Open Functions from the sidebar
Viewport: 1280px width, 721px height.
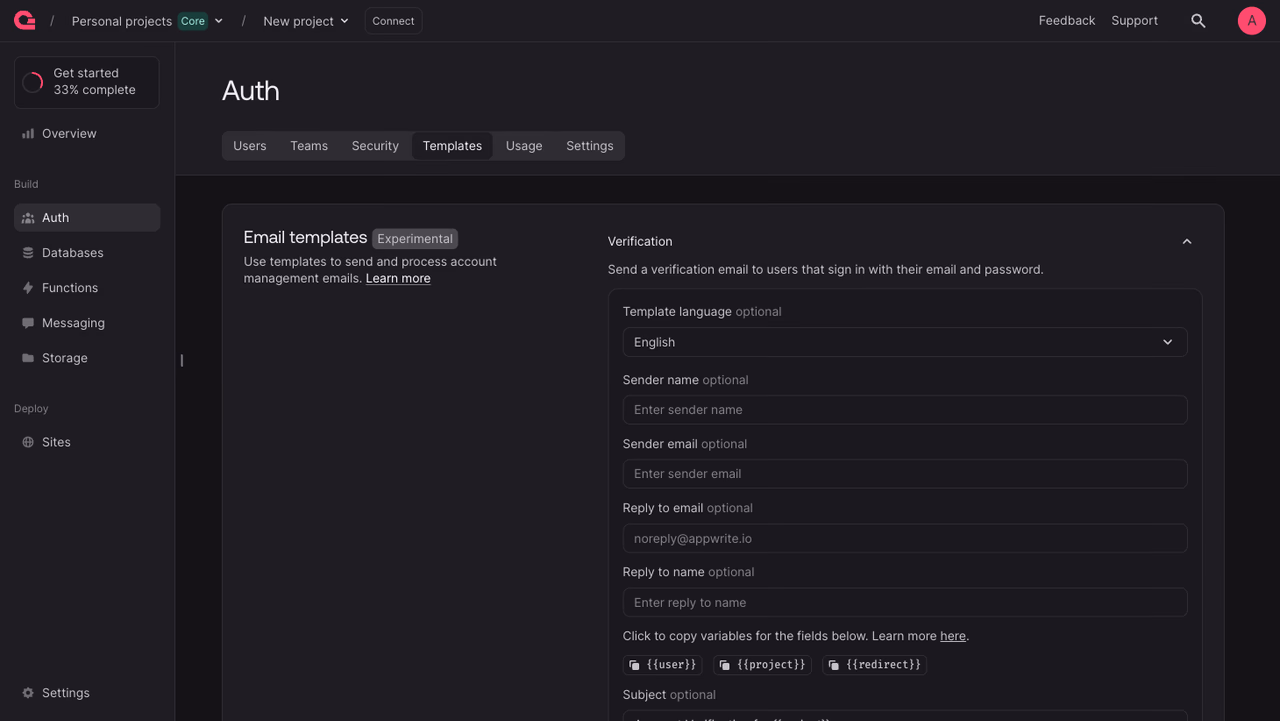(87, 288)
